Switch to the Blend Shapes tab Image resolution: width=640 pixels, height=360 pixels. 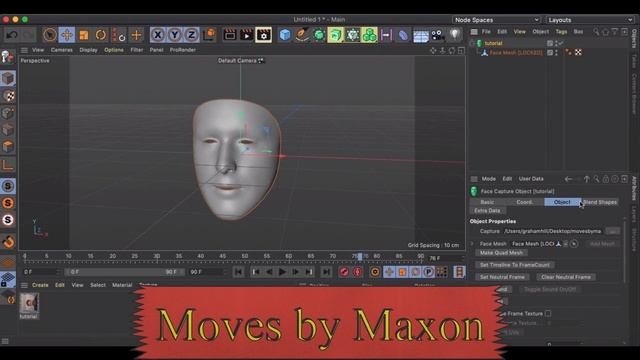tap(600, 202)
